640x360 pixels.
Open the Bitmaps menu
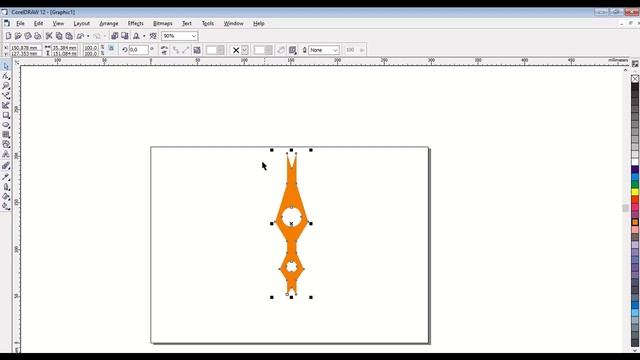(162, 23)
